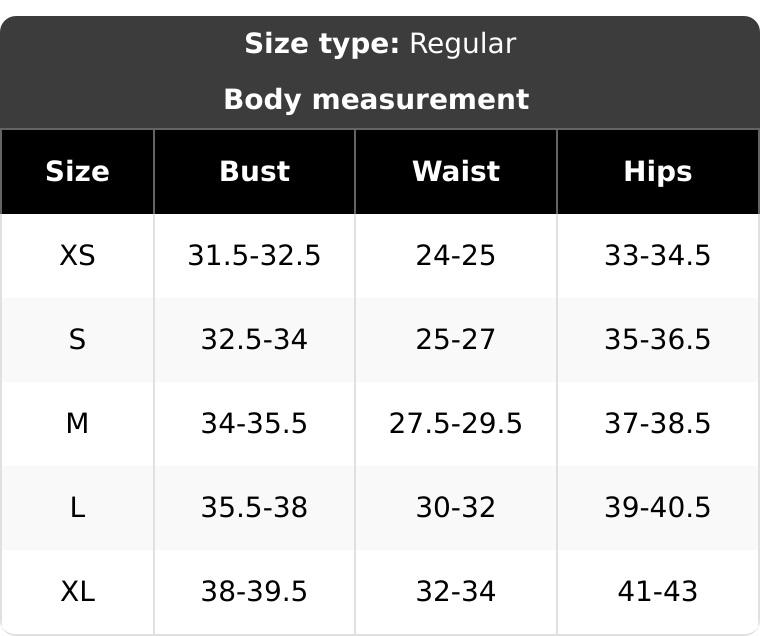Click the L bust value 35.5-38

point(254,508)
